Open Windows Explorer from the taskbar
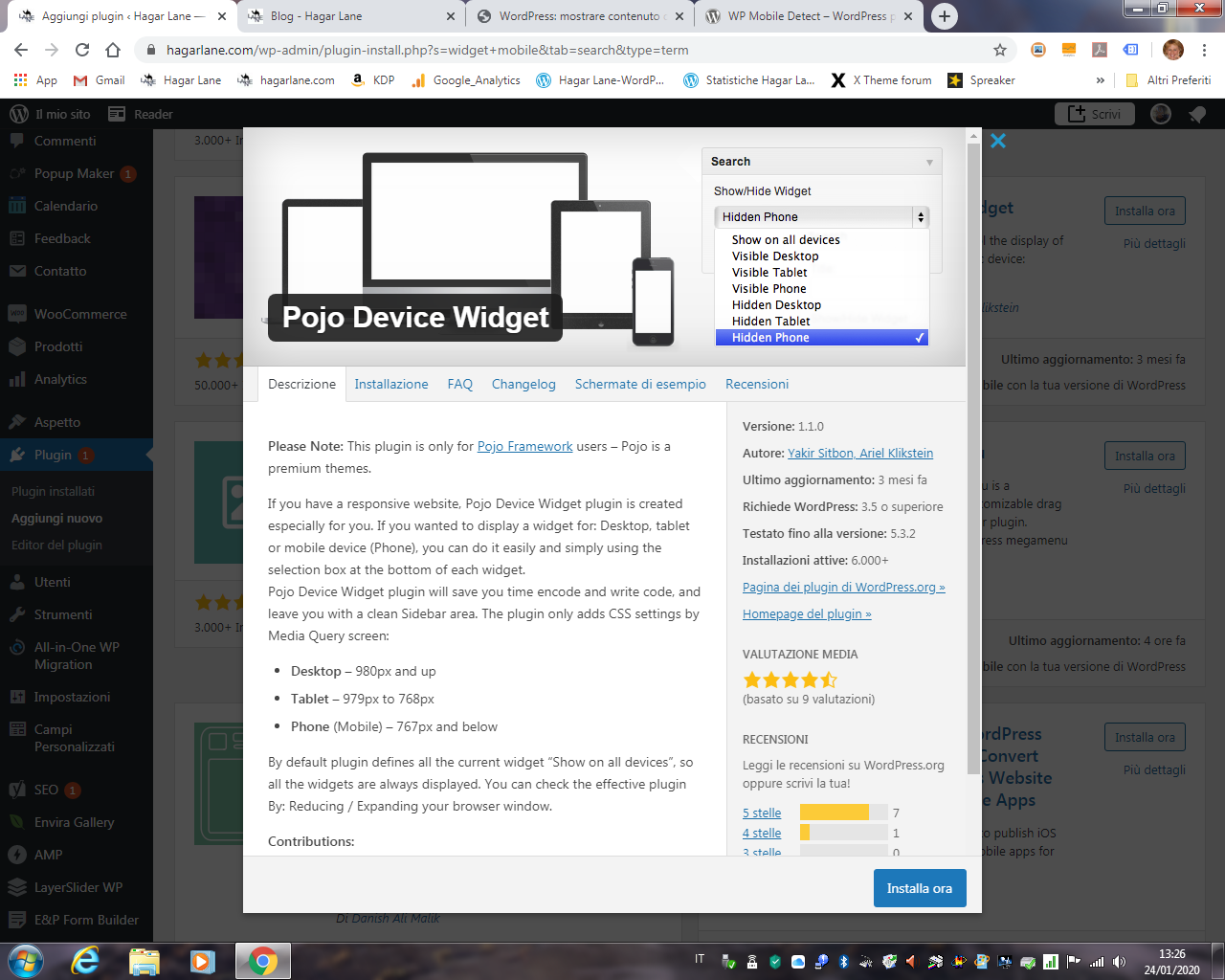 coord(144,961)
